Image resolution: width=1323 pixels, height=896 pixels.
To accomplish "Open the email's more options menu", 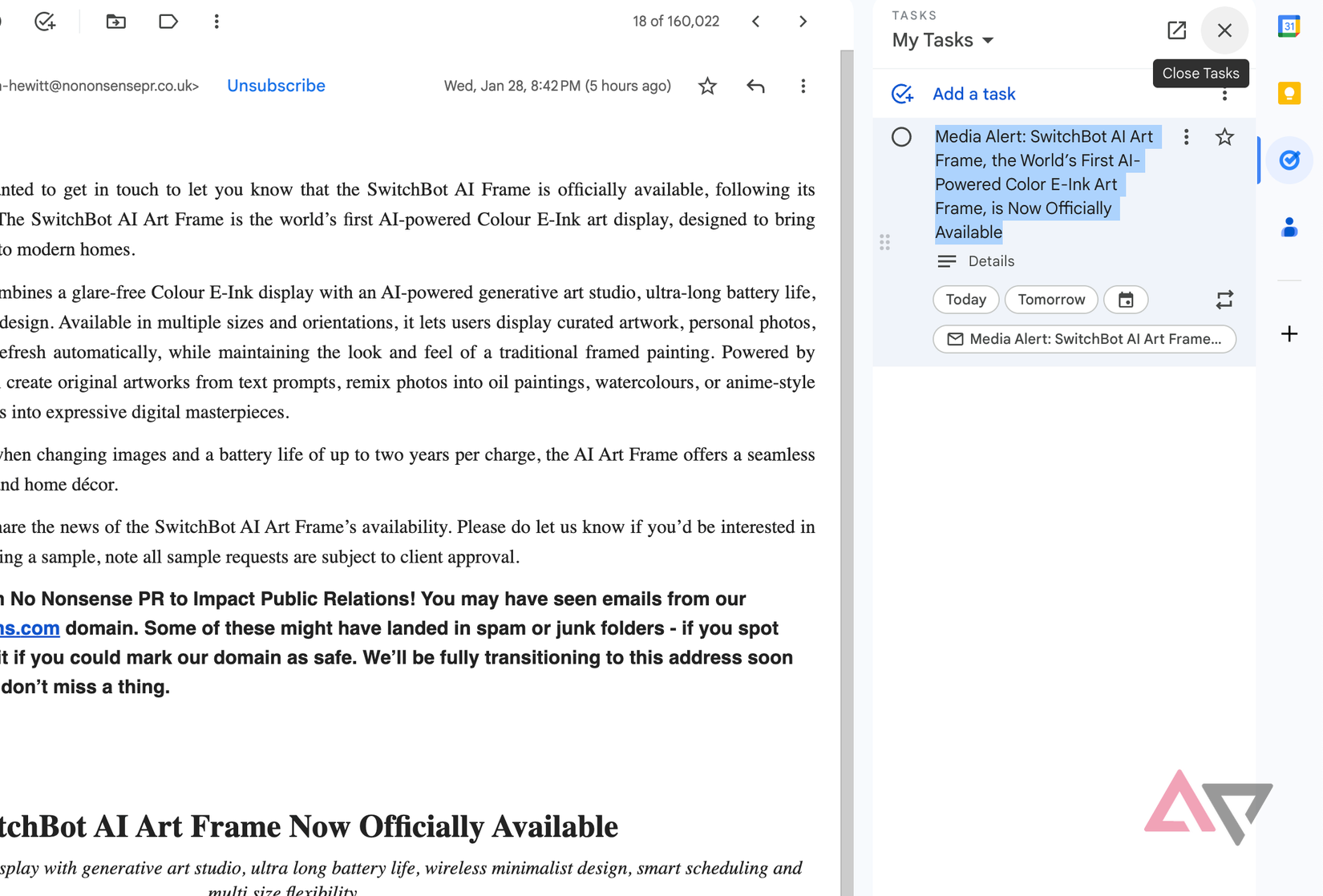I will pyautogui.click(x=803, y=86).
